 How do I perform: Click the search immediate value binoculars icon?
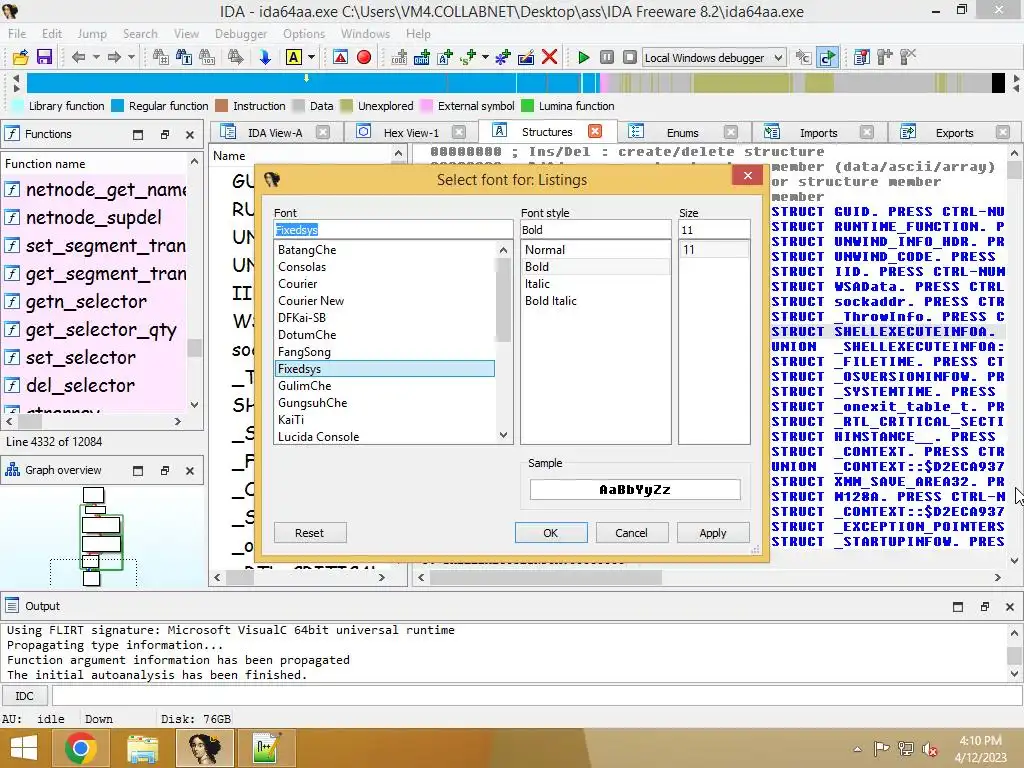coord(160,57)
